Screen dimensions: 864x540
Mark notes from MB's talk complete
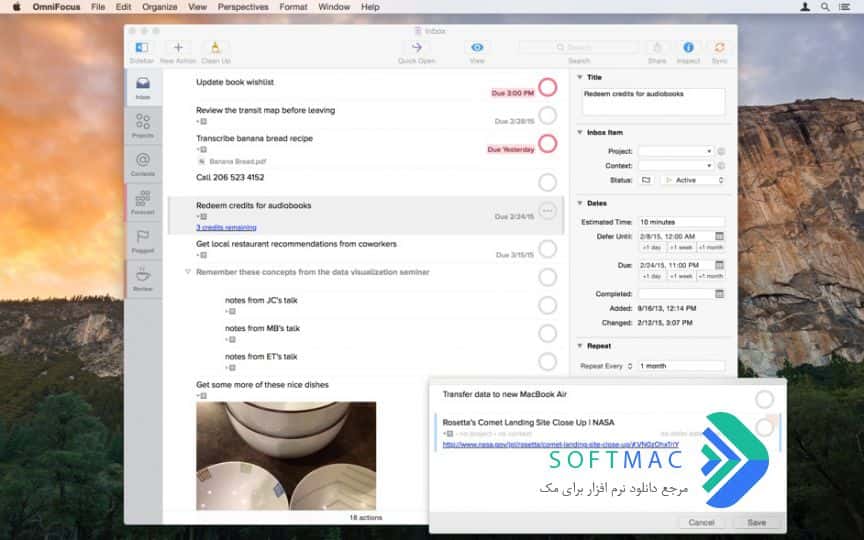coord(548,333)
